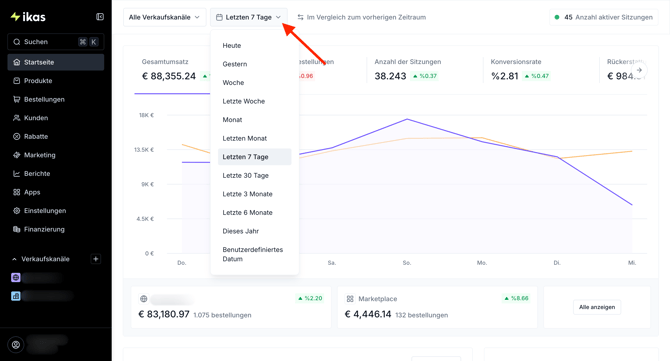Collapse the sidebar panel icon
This screenshot has width=670, height=361.
100,17
